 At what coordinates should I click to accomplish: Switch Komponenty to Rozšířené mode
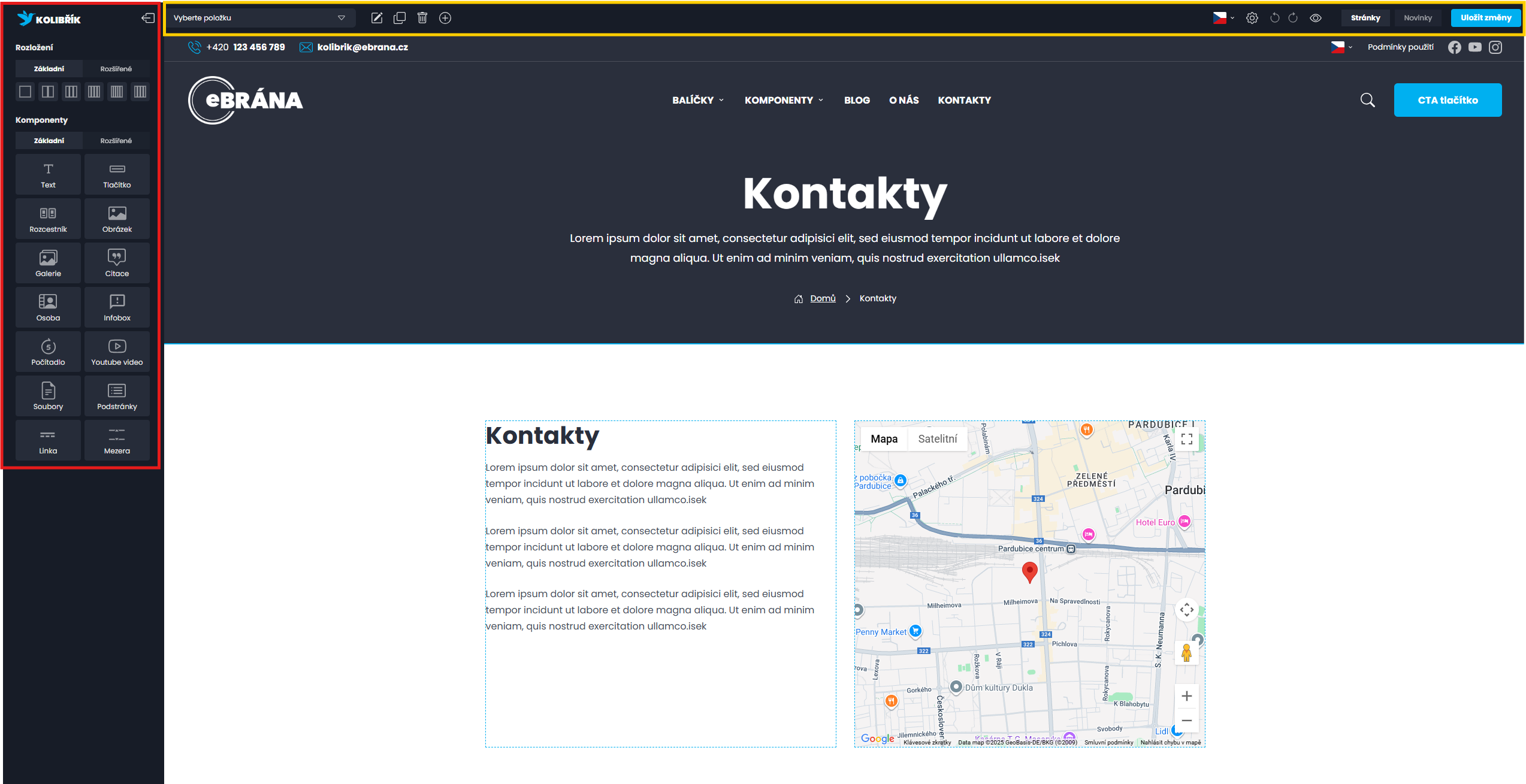tap(117, 140)
